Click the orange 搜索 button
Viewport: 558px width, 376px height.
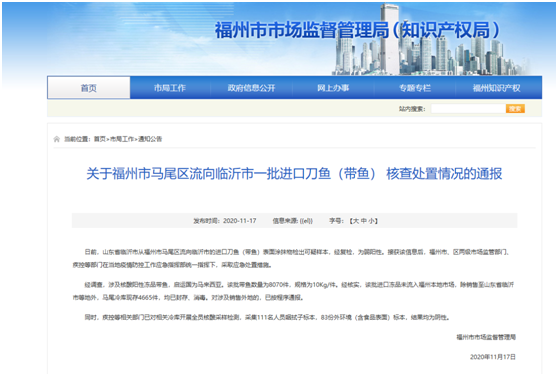pyautogui.click(x=515, y=108)
